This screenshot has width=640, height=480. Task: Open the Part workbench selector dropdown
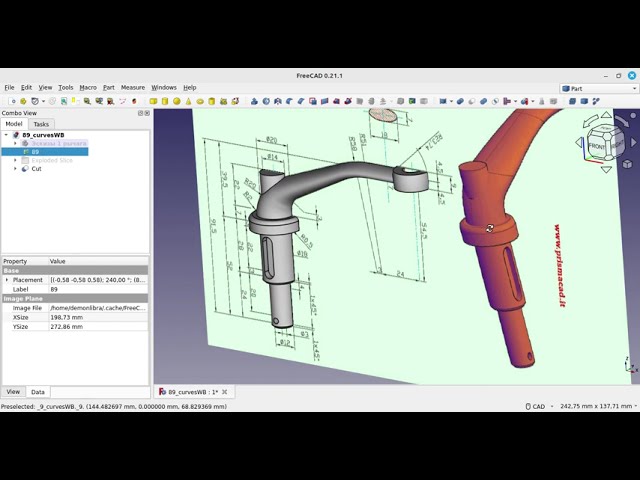click(599, 89)
